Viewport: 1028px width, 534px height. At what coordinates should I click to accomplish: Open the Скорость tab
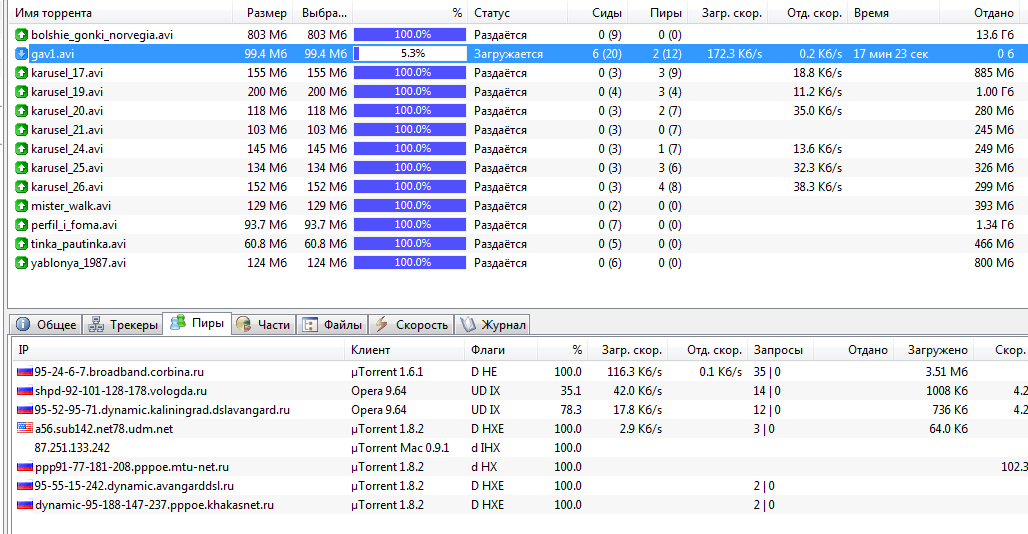412,324
